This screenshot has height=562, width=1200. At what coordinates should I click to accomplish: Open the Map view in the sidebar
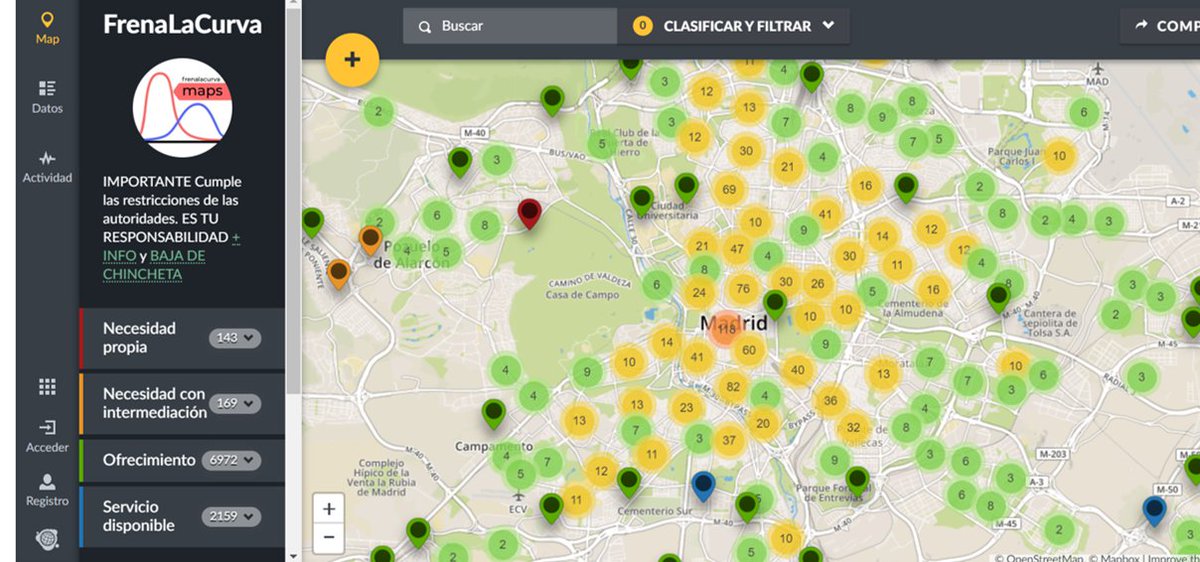pos(47,29)
